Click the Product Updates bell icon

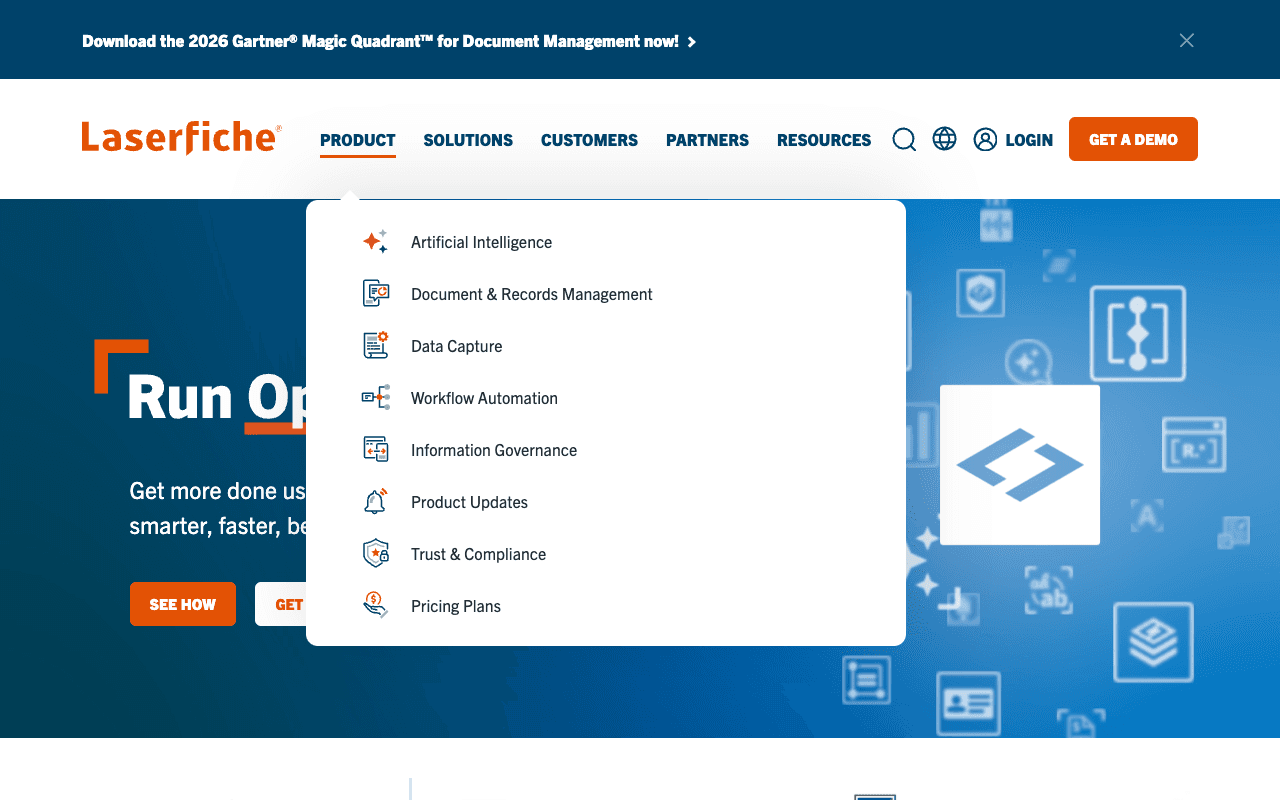(x=375, y=502)
